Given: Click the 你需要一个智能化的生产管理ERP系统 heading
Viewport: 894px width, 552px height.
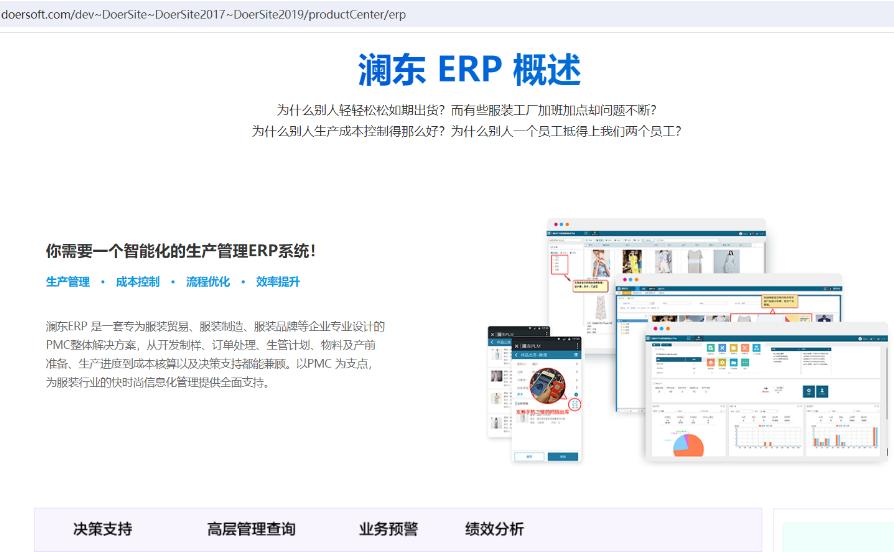Looking at the screenshot, I should coord(181,251).
